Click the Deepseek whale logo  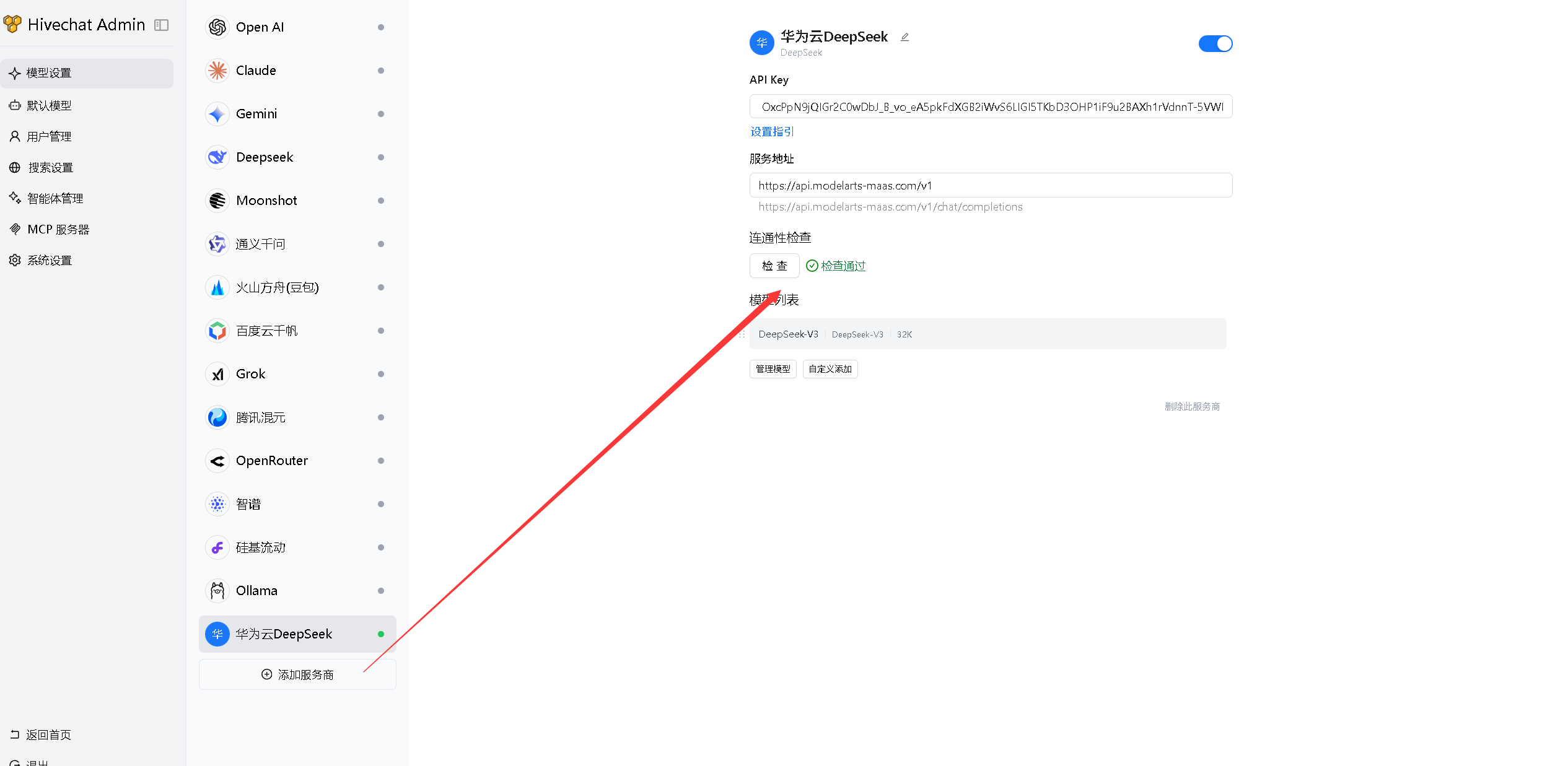pyautogui.click(x=217, y=157)
